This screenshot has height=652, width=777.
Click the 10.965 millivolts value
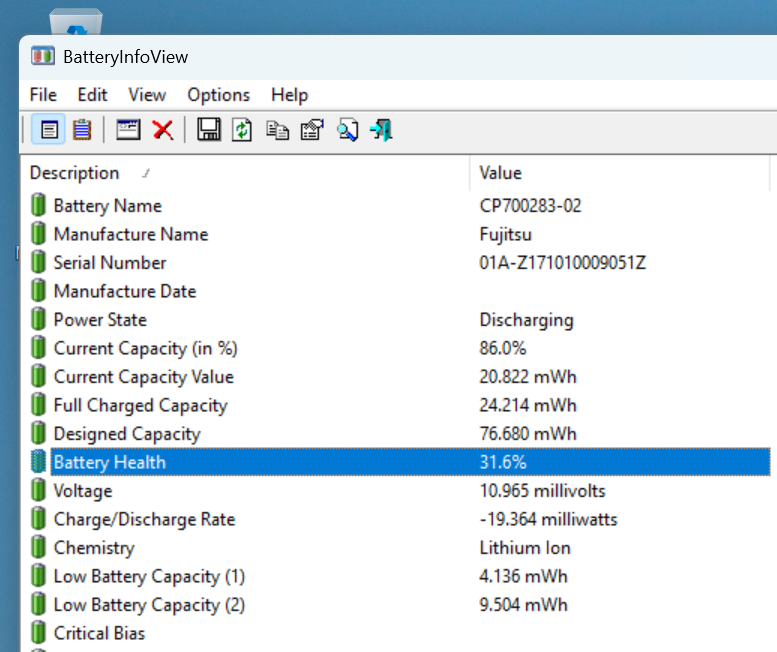(542, 490)
